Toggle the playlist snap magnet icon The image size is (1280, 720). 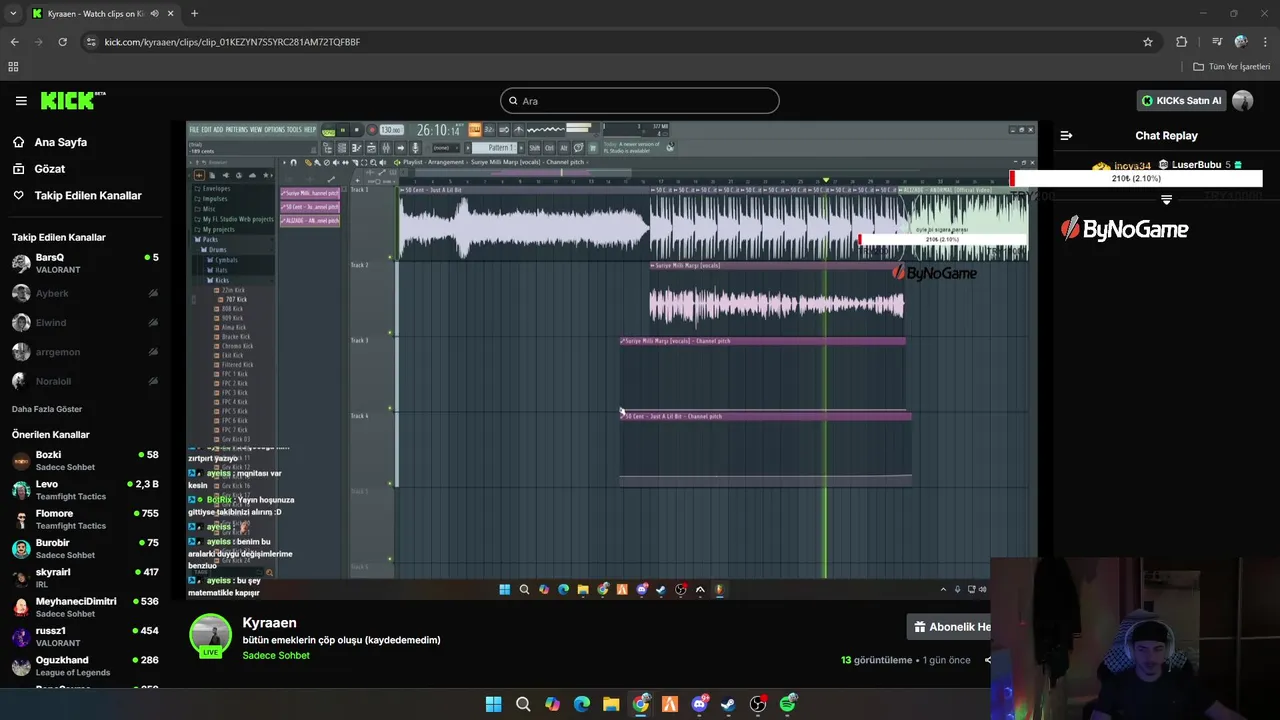[293, 162]
